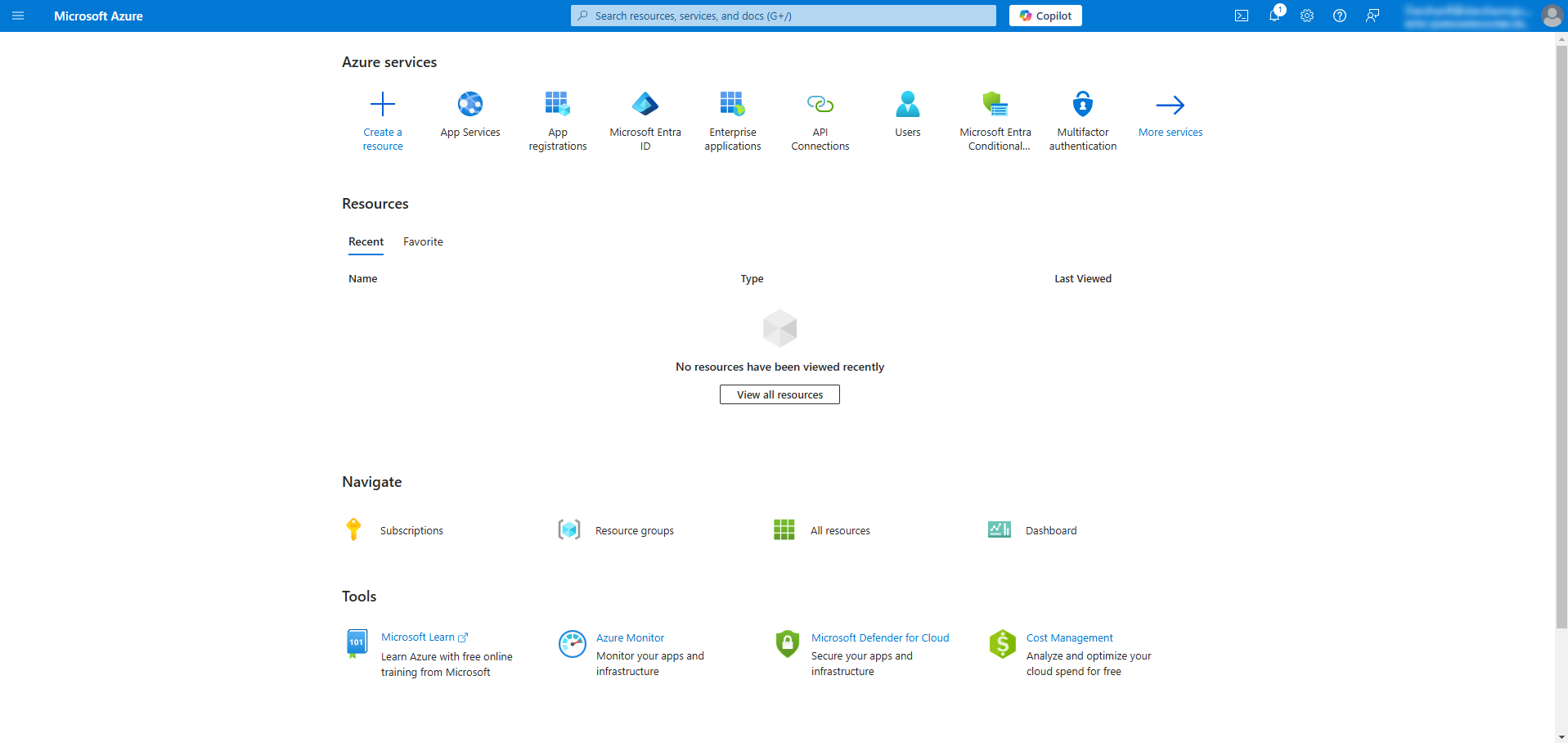Click the Create a resource label
Screen dimensions: 1568x743
(383, 139)
